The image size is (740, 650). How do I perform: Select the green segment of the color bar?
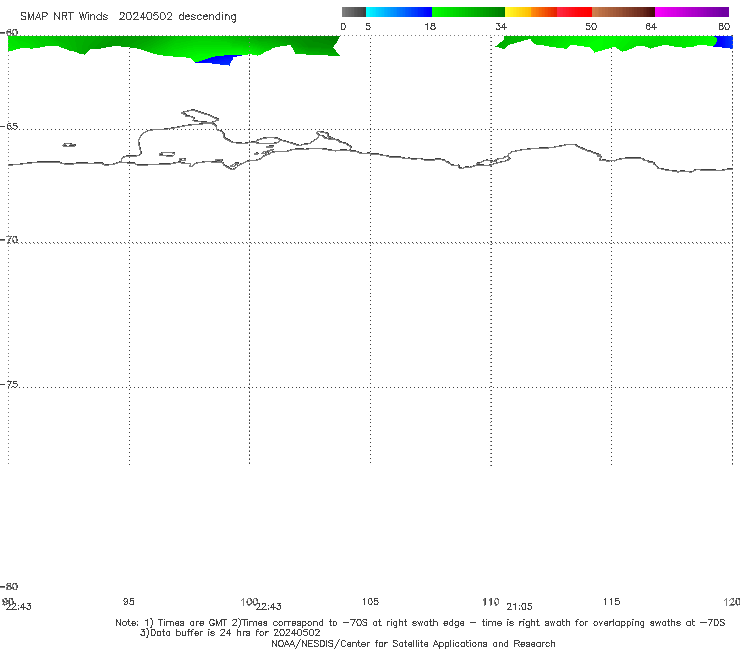468,12
